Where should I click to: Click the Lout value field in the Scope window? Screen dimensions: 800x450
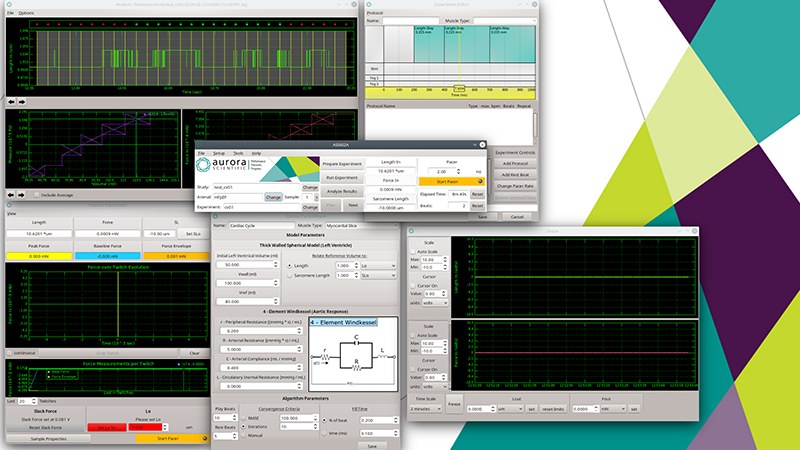tap(479, 409)
